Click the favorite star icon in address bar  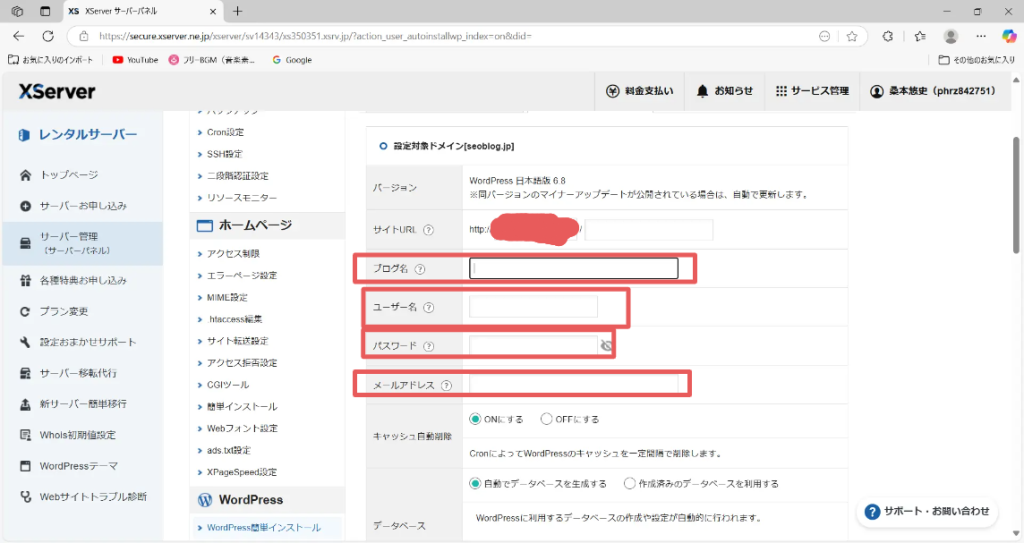[852, 36]
